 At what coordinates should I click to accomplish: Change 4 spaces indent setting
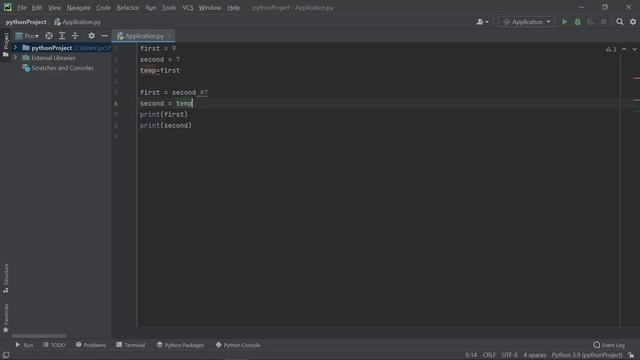point(535,355)
